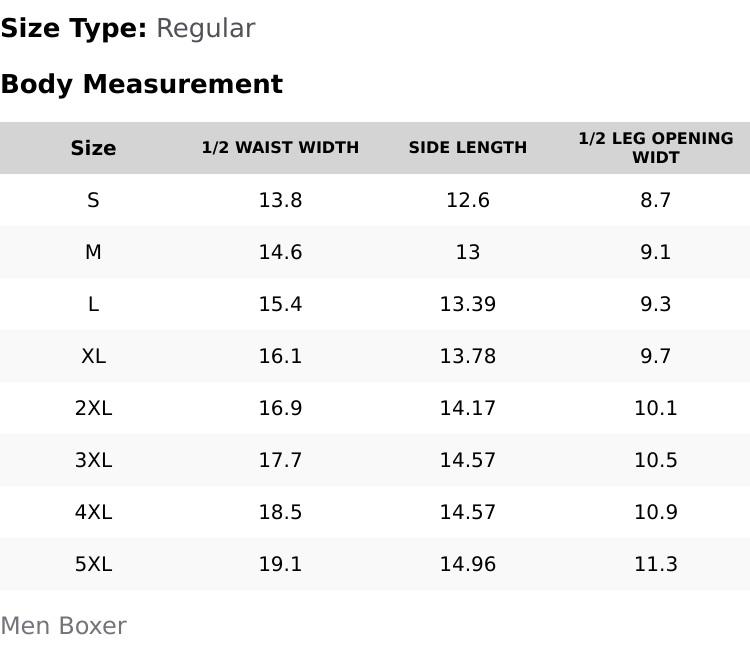
Task: Select the S size row label
Action: pyautogui.click(x=93, y=200)
